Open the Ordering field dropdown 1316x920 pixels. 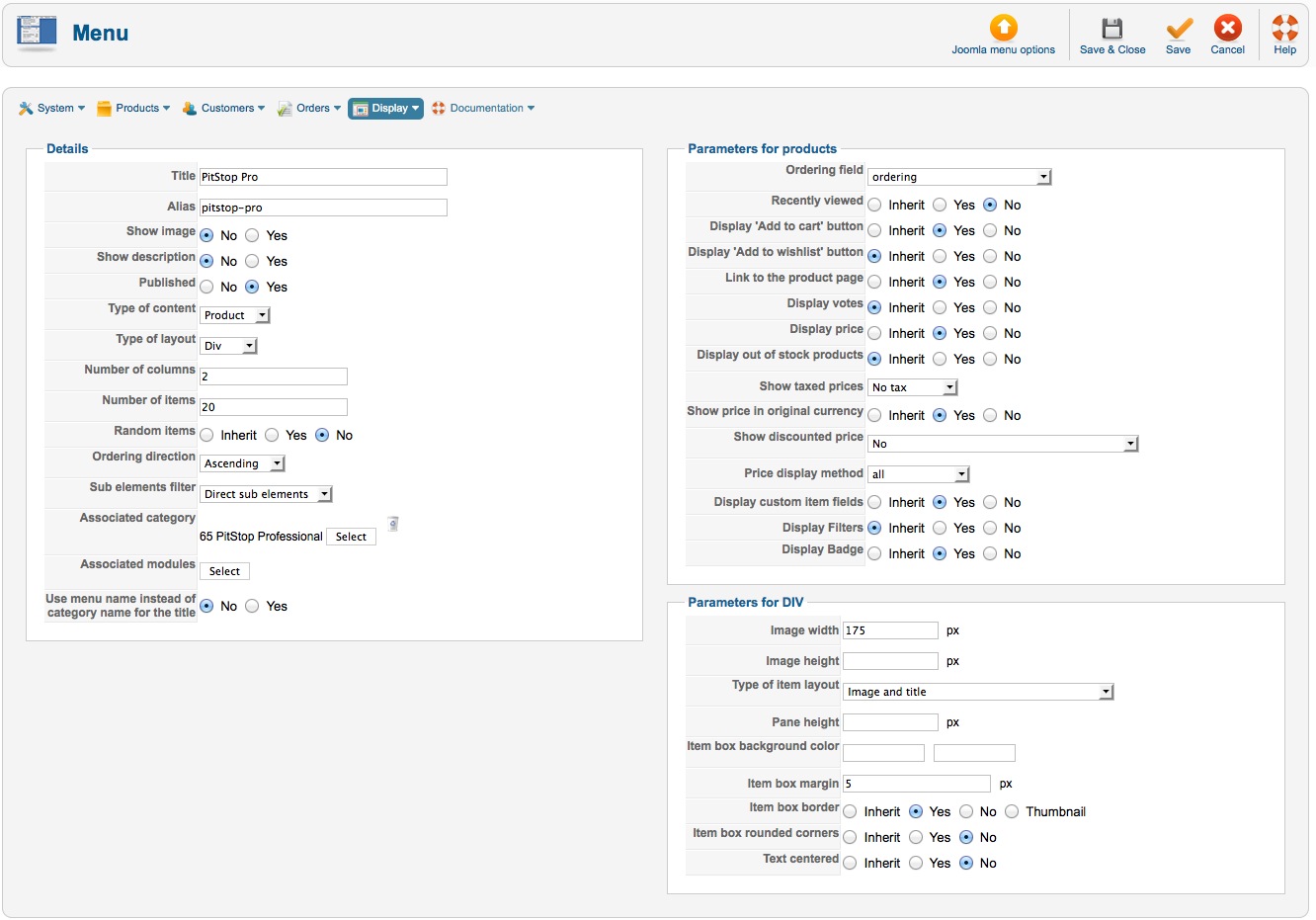[958, 177]
